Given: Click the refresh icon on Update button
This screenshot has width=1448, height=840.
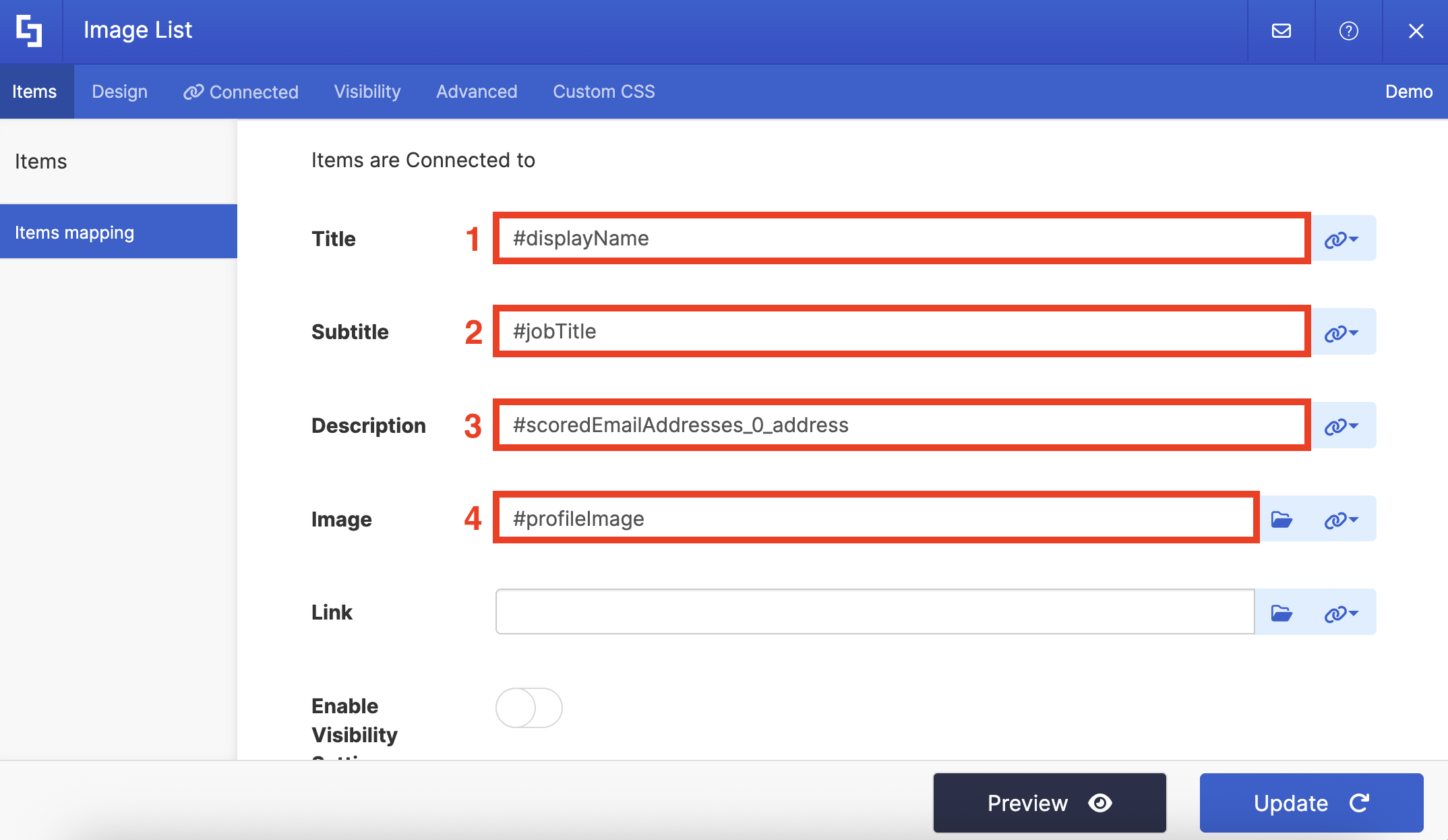Looking at the screenshot, I should click(x=1359, y=803).
